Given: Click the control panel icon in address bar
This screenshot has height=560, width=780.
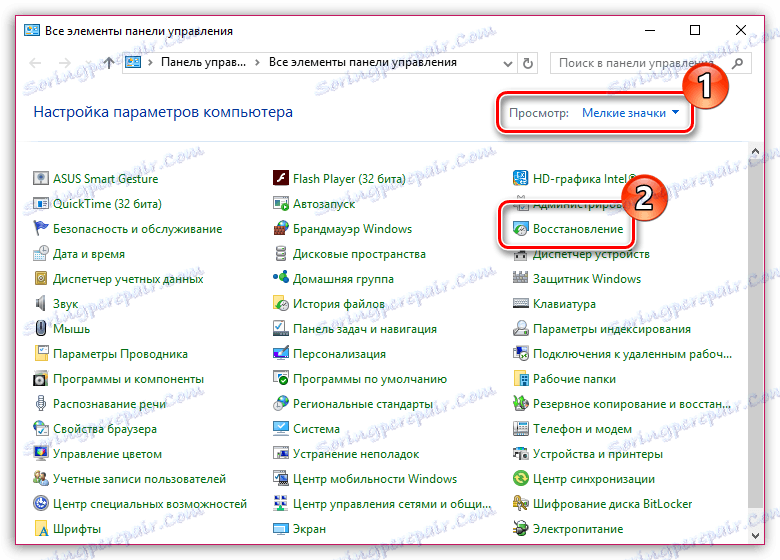Looking at the screenshot, I should pyautogui.click(x=133, y=62).
